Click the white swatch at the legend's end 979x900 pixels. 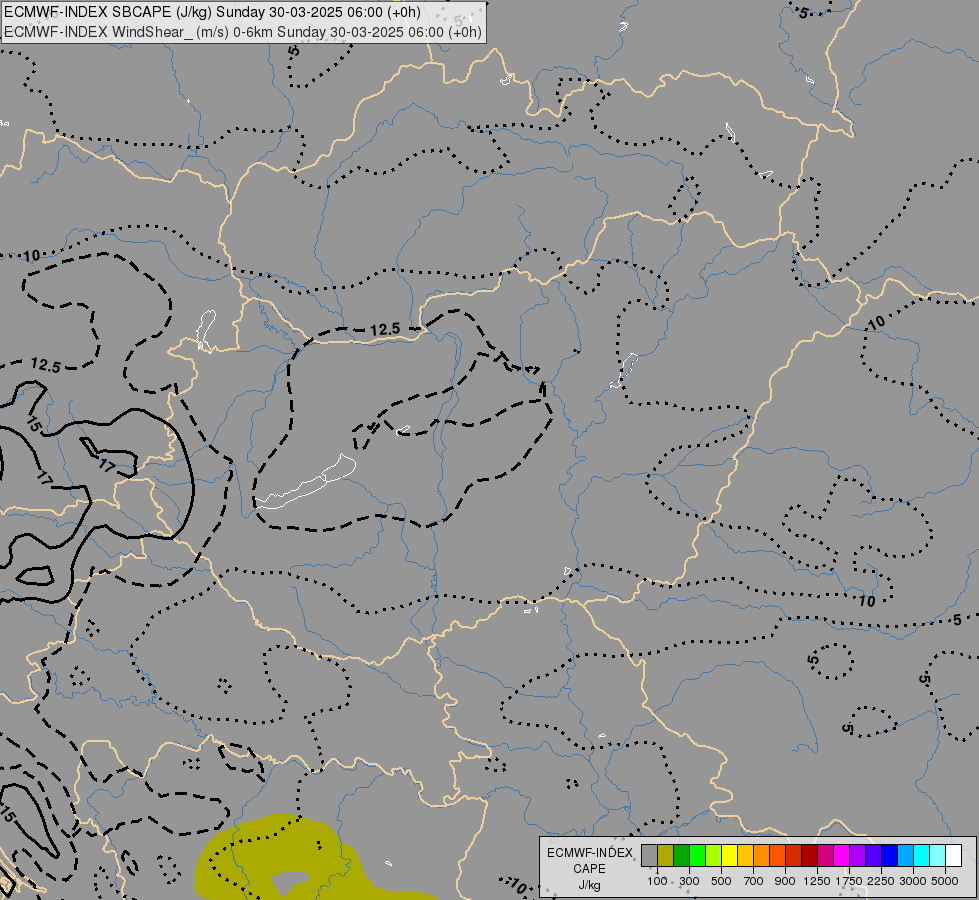(x=953, y=856)
